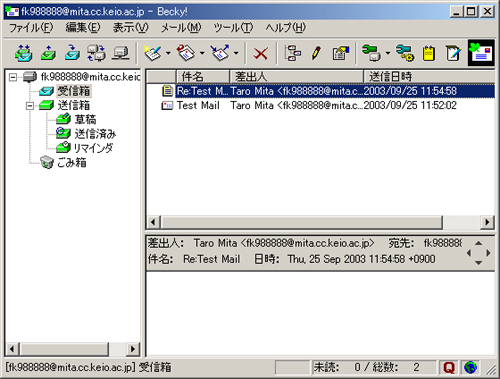Select the ごみ箱 trash folder
500x379 pixels.
tap(72, 162)
